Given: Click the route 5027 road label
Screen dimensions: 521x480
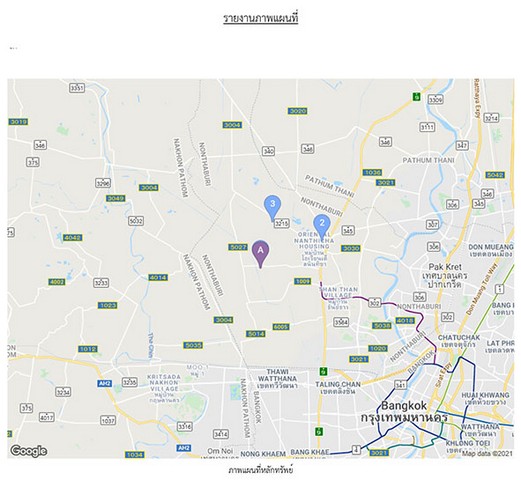Looking at the screenshot, I should tap(238, 247).
